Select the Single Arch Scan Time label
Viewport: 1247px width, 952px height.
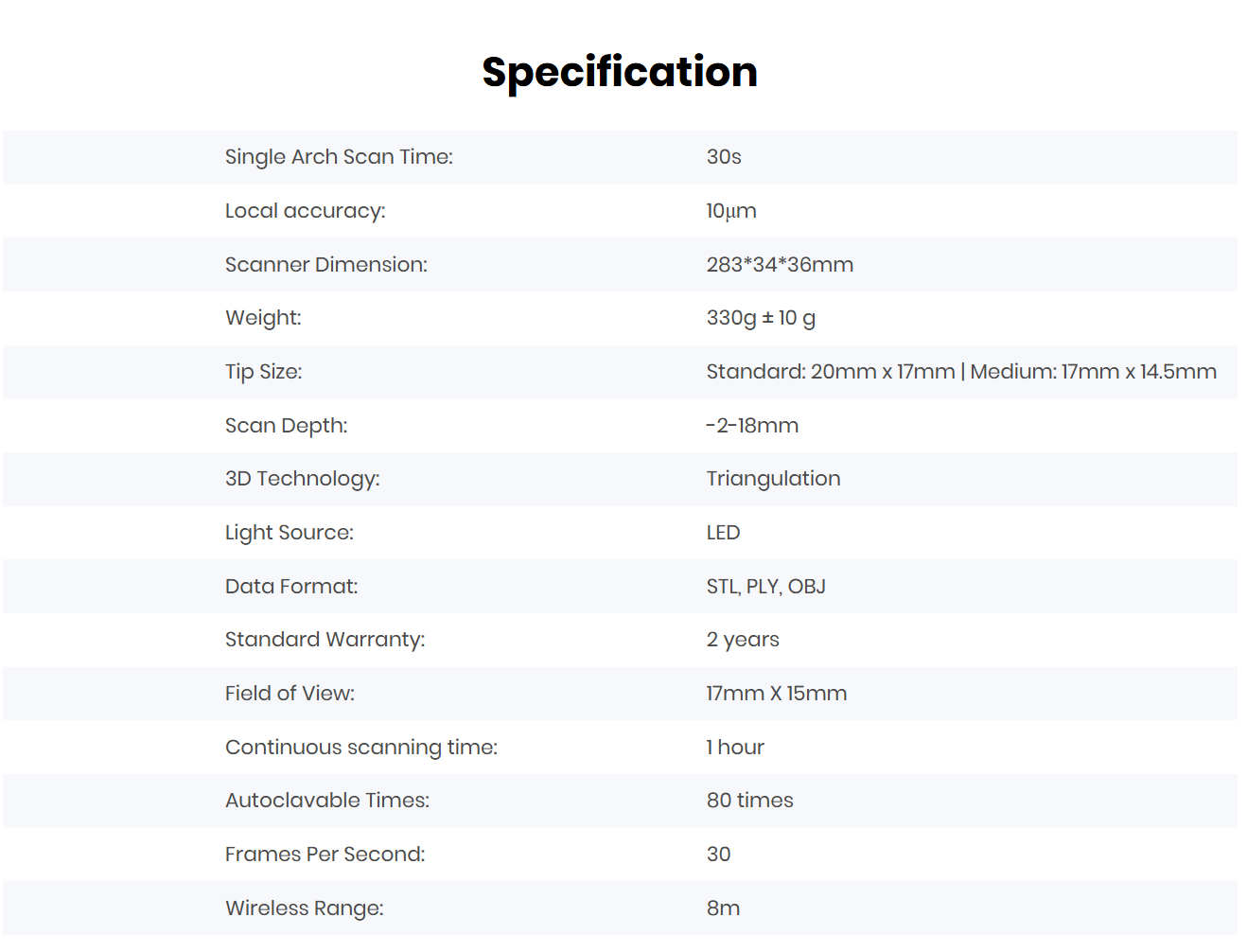click(339, 157)
